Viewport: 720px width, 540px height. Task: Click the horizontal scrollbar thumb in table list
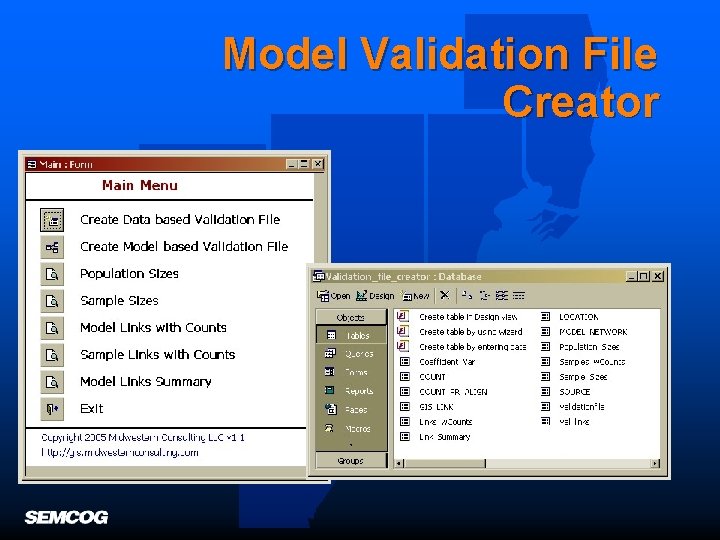pyautogui.click(x=444, y=463)
